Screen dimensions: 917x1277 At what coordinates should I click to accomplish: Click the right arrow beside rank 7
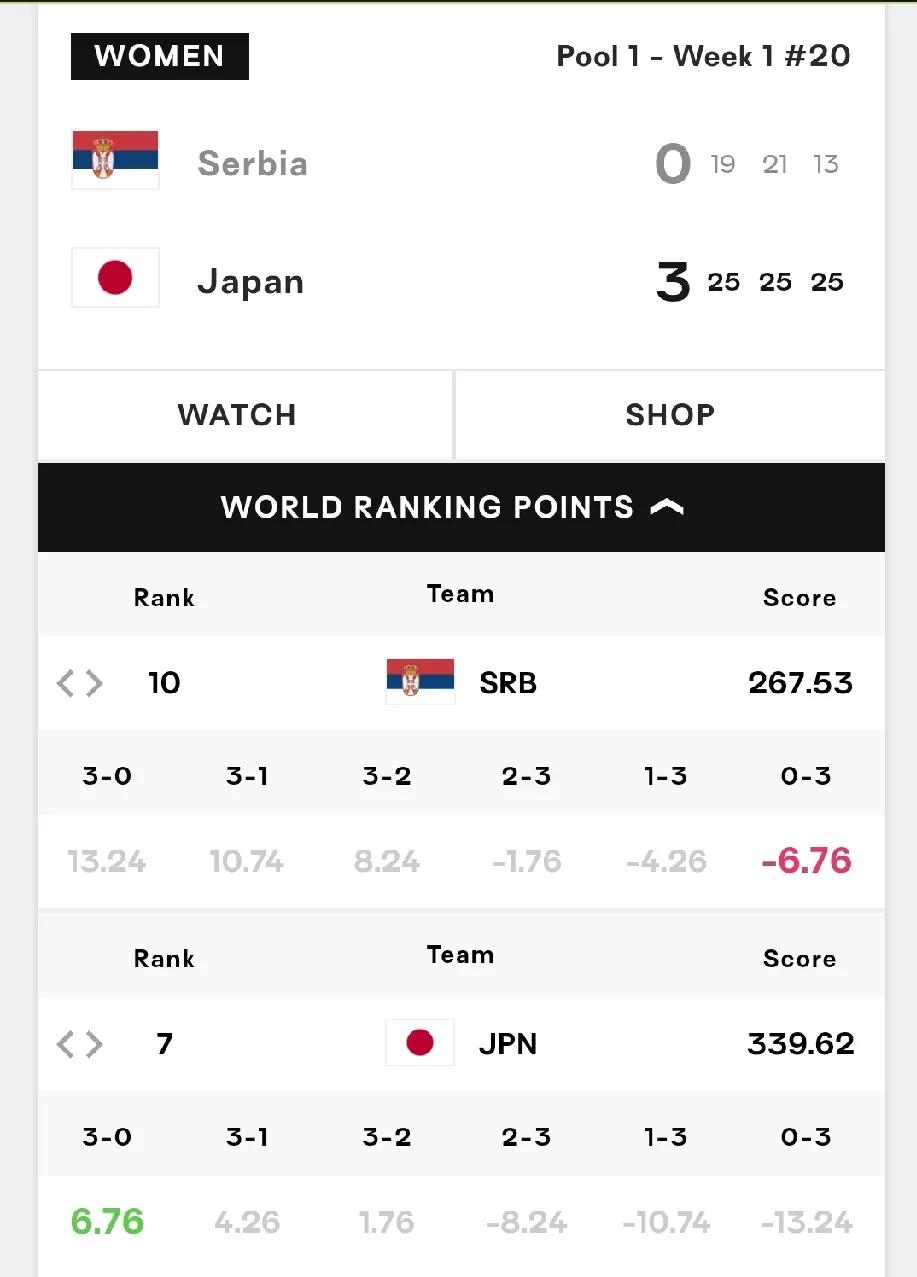[94, 1044]
